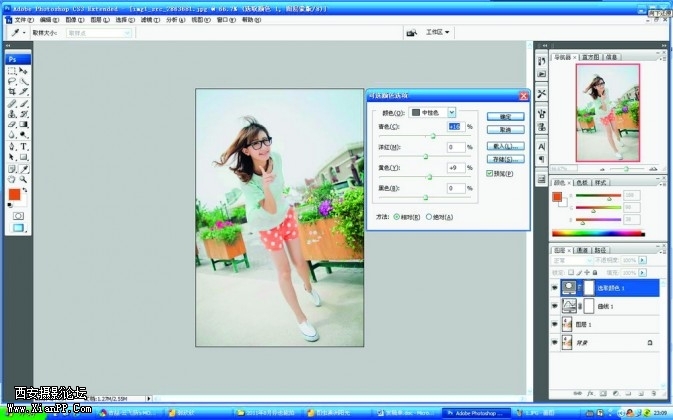The image size is (673, 420).
Task: Add a layer mask from panel bottom
Action: click(603, 393)
